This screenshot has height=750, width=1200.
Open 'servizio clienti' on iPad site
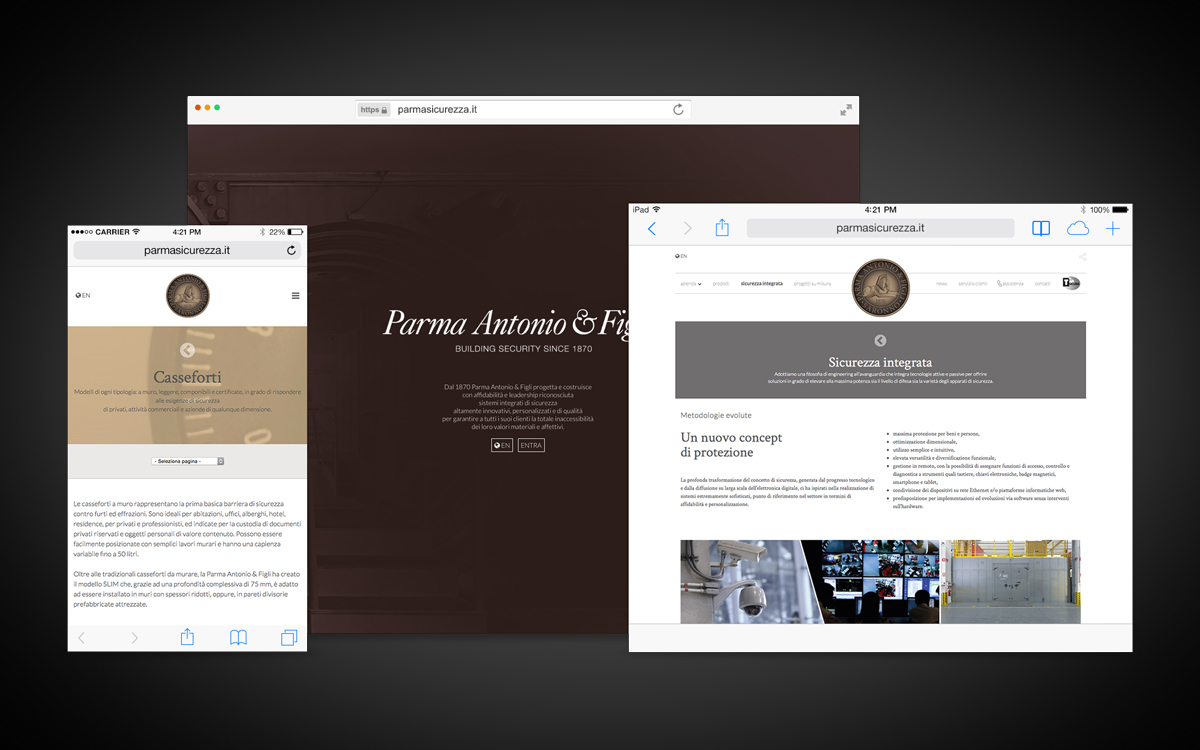973,284
